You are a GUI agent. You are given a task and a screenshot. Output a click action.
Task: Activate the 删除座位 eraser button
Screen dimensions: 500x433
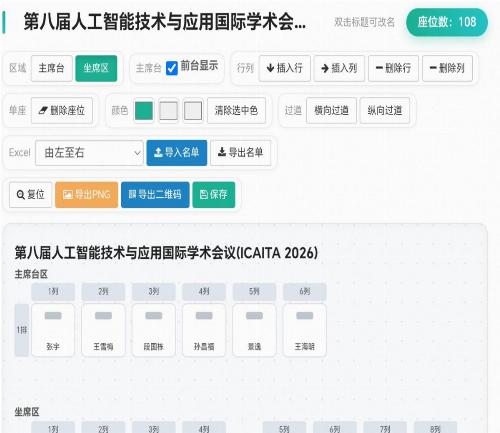pos(62,110)
